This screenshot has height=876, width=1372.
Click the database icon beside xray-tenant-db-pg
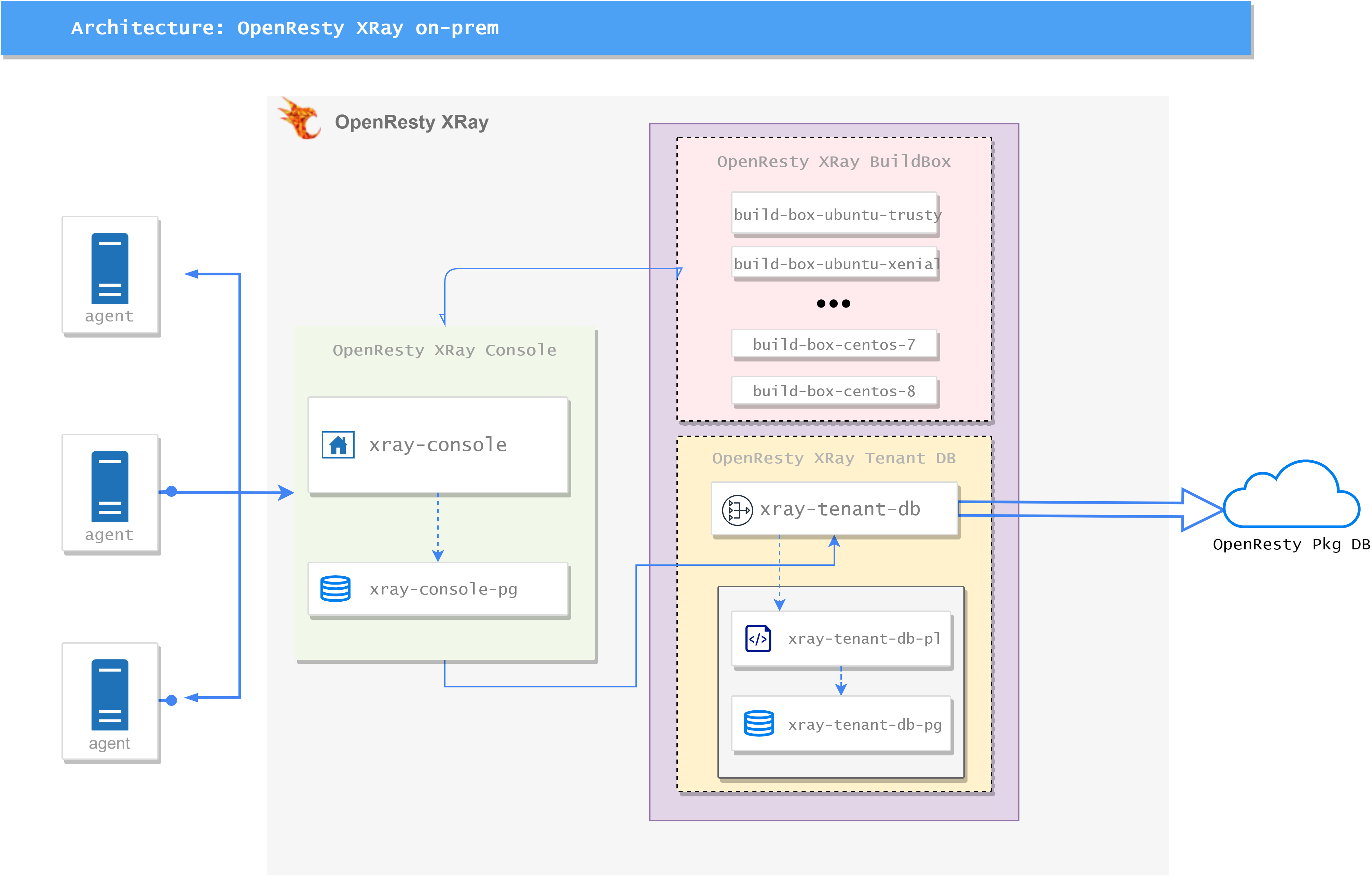[x=759, y=724]
